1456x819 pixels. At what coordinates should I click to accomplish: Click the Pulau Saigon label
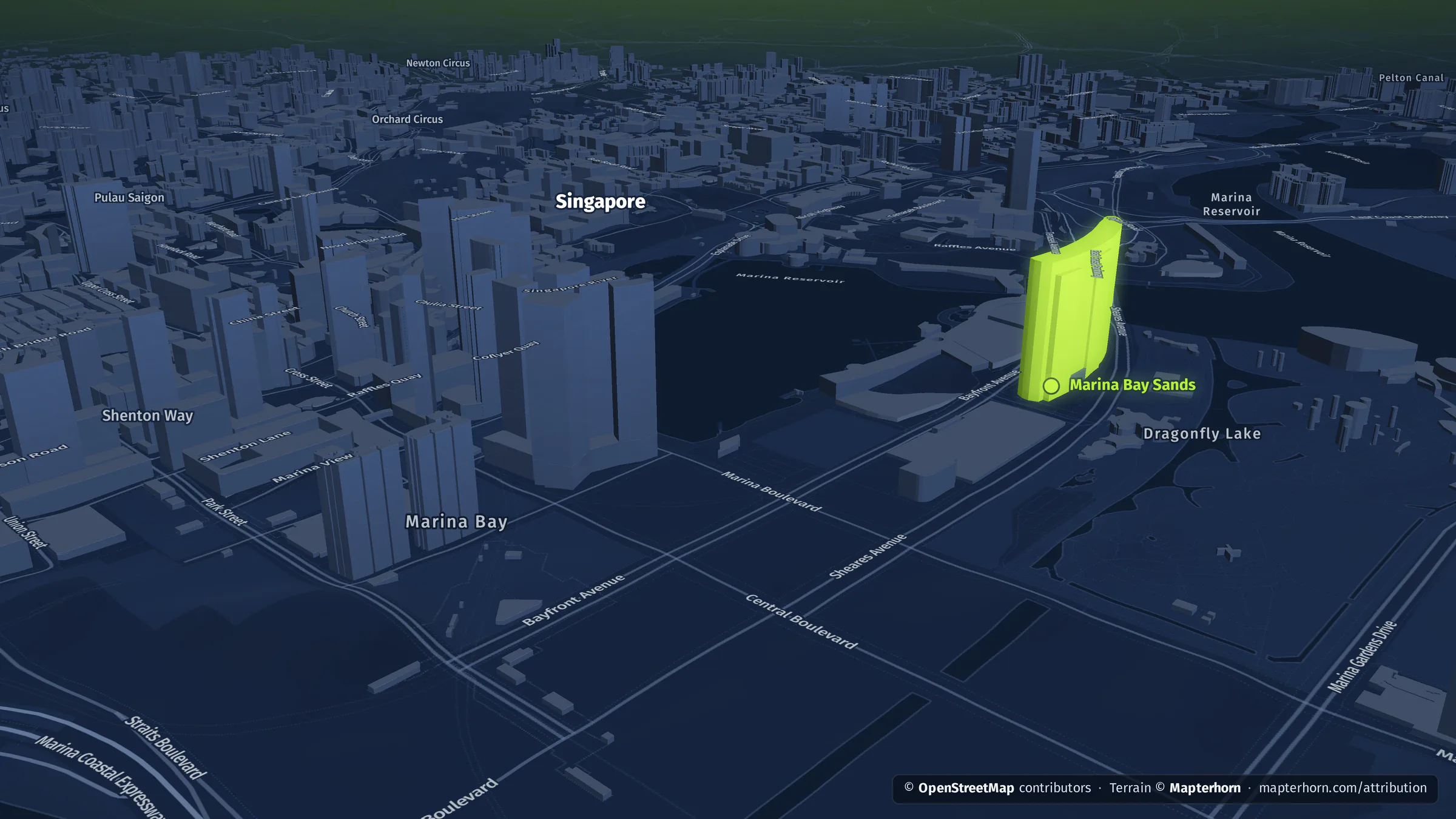129,198
